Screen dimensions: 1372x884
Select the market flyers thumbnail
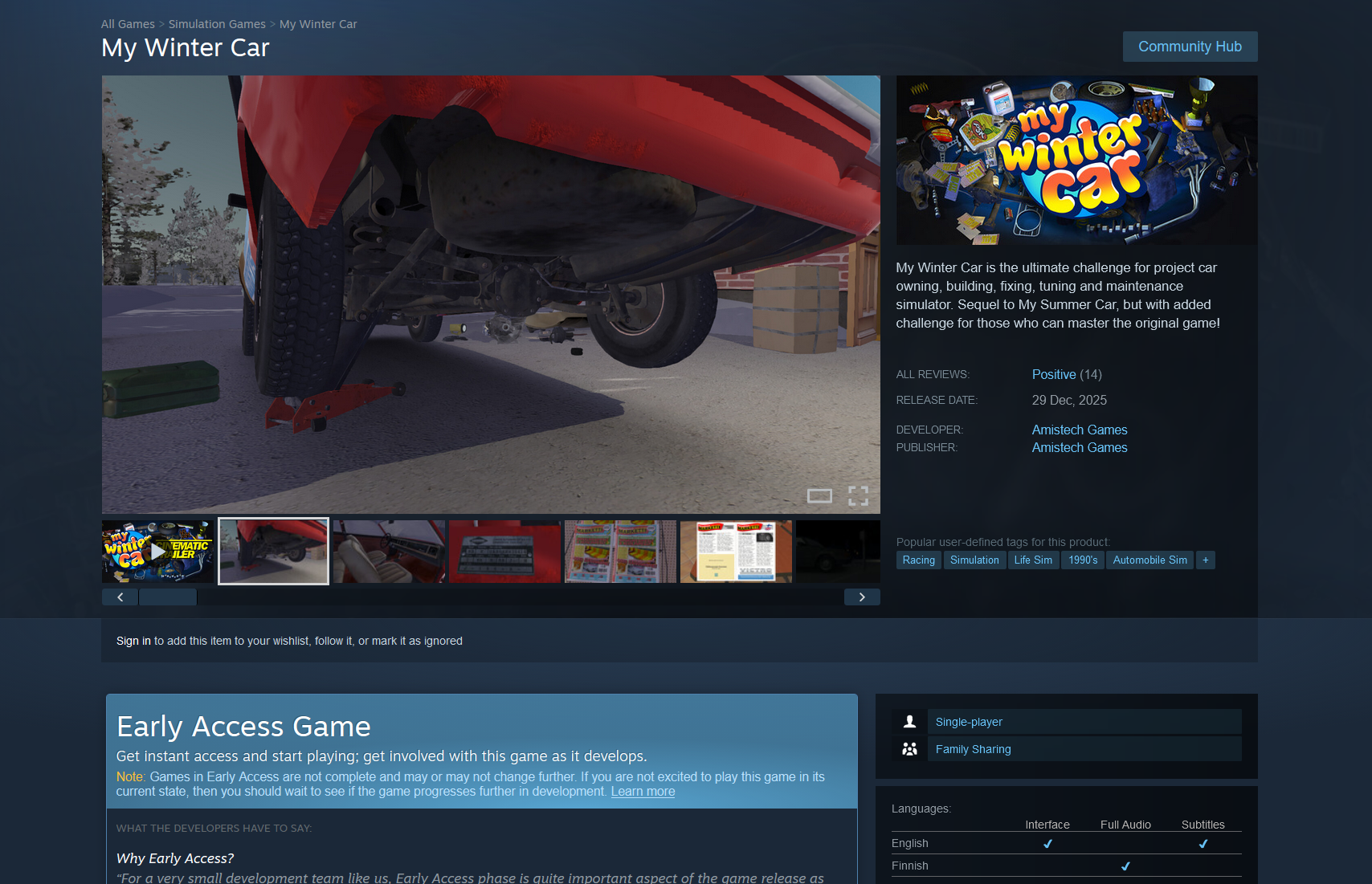[620, 551]
